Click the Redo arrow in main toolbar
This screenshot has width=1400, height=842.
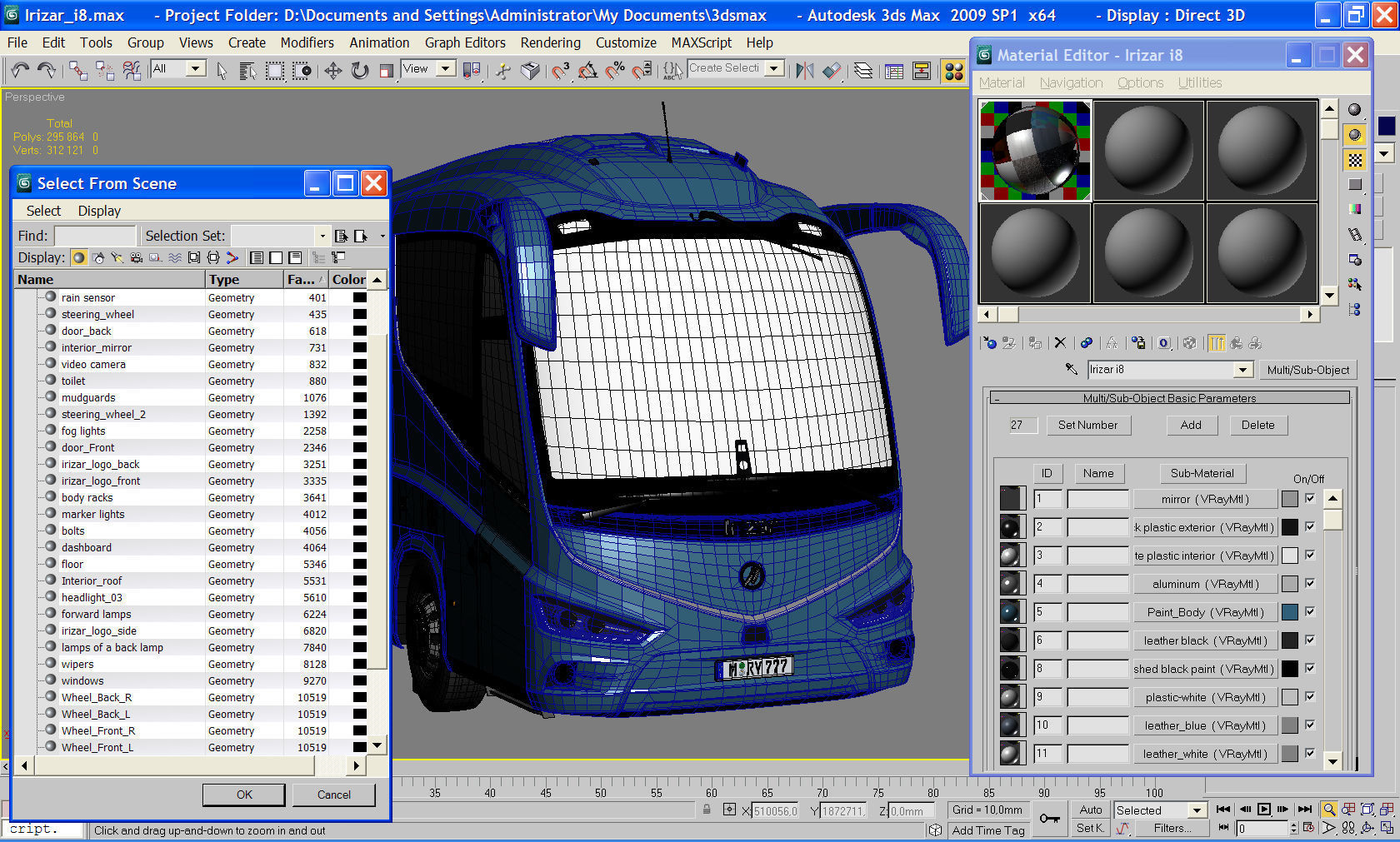click(47, 71)
